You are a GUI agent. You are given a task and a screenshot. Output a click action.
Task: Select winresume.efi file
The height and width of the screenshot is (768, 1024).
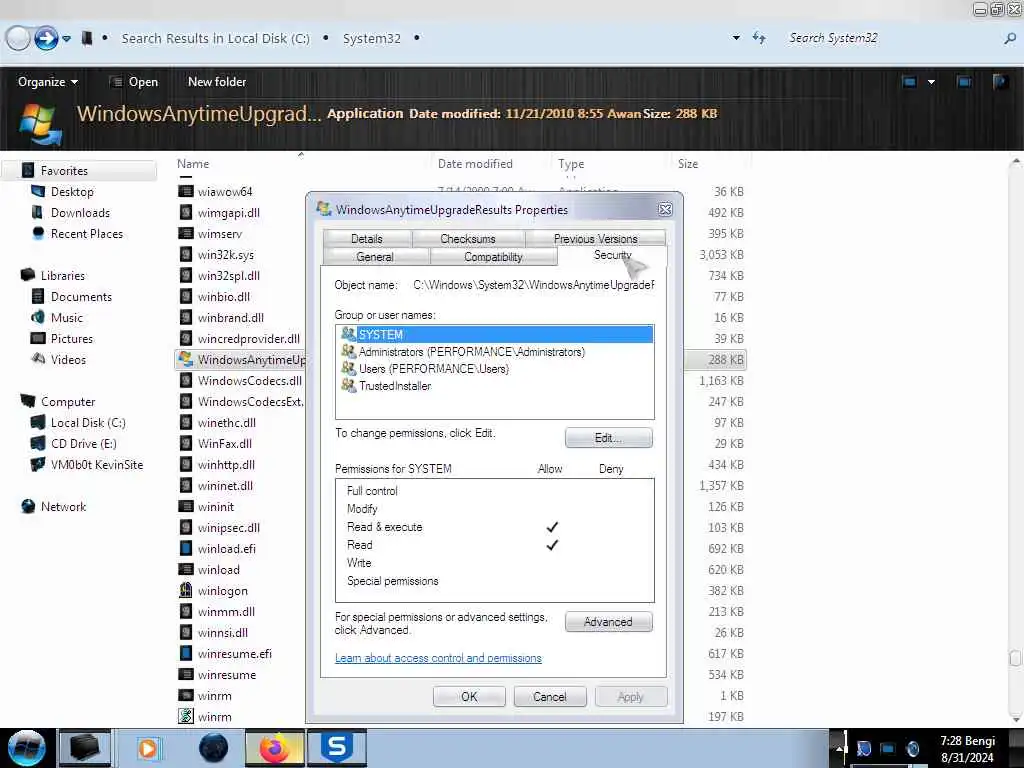pyautogui.click(x=234, y=654)
